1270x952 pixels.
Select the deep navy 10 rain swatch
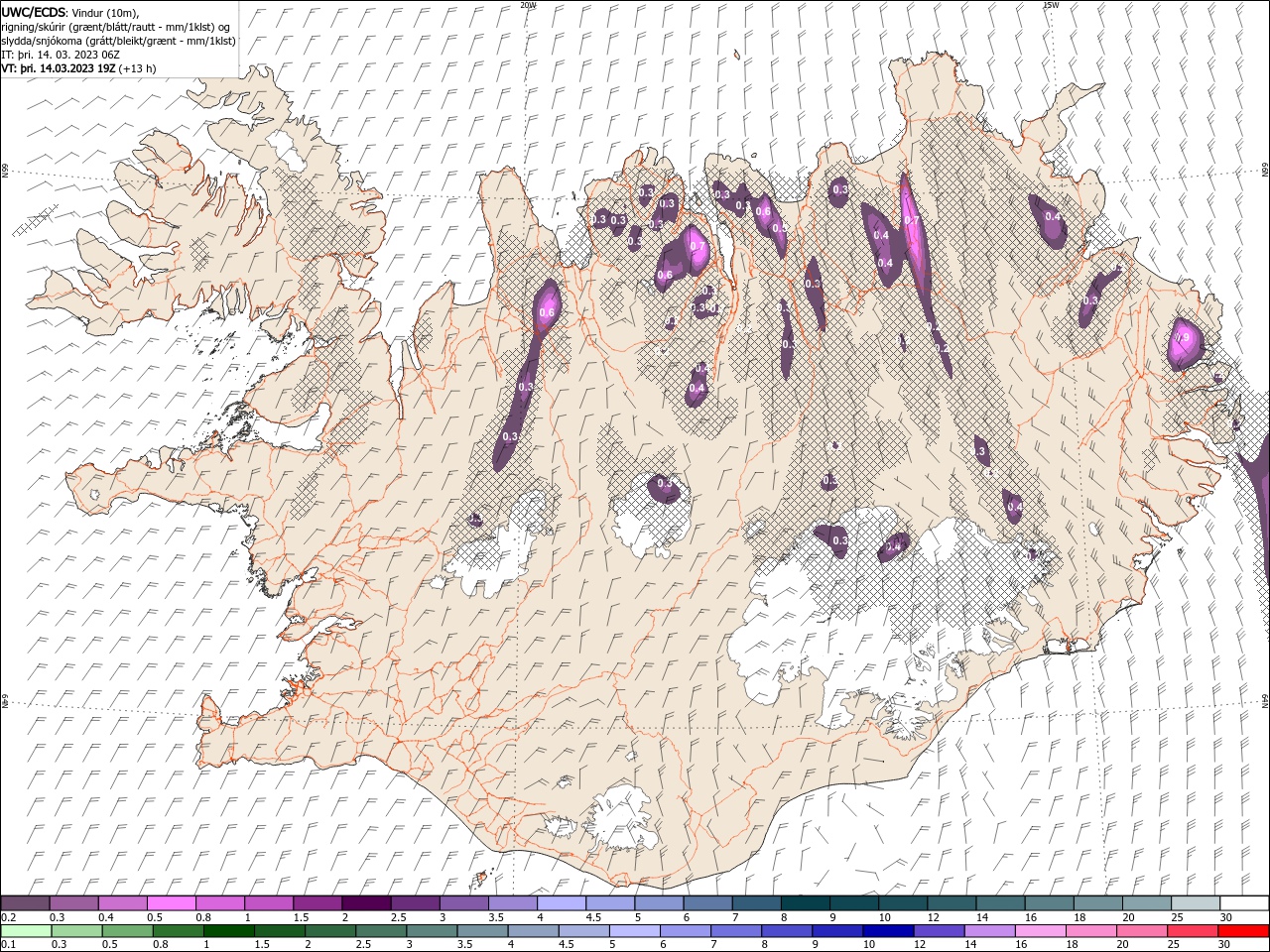click(x=887, y=931)
